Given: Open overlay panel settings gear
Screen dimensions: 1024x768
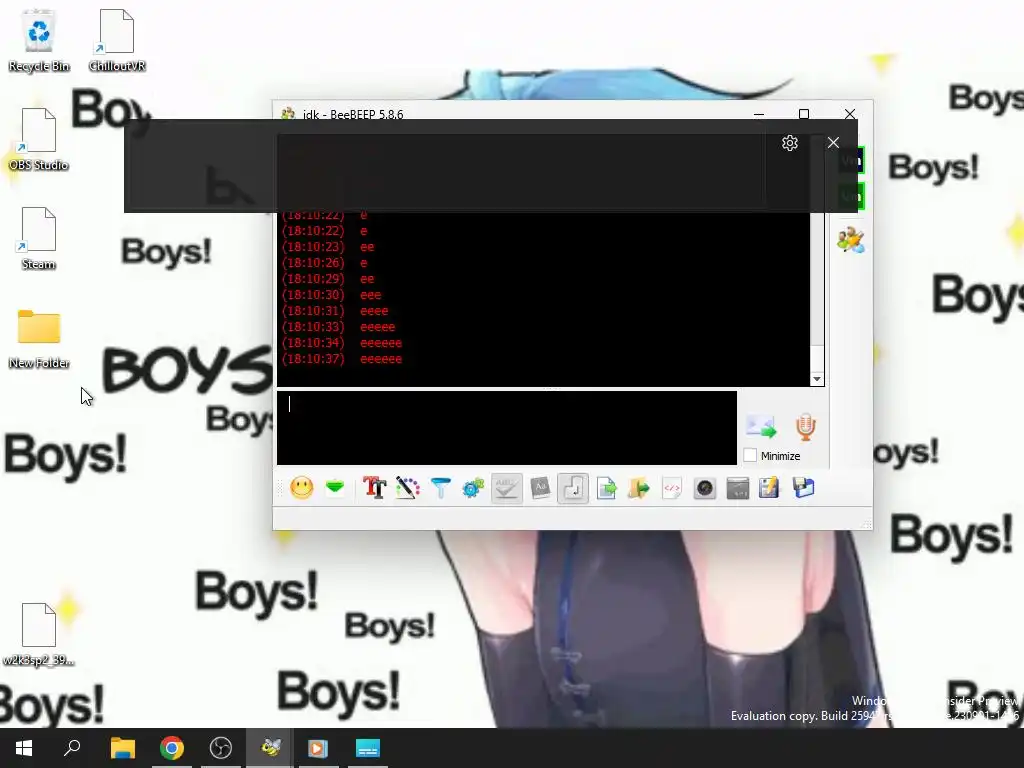Looking at the screenshot, I should [x=790, y=143].
